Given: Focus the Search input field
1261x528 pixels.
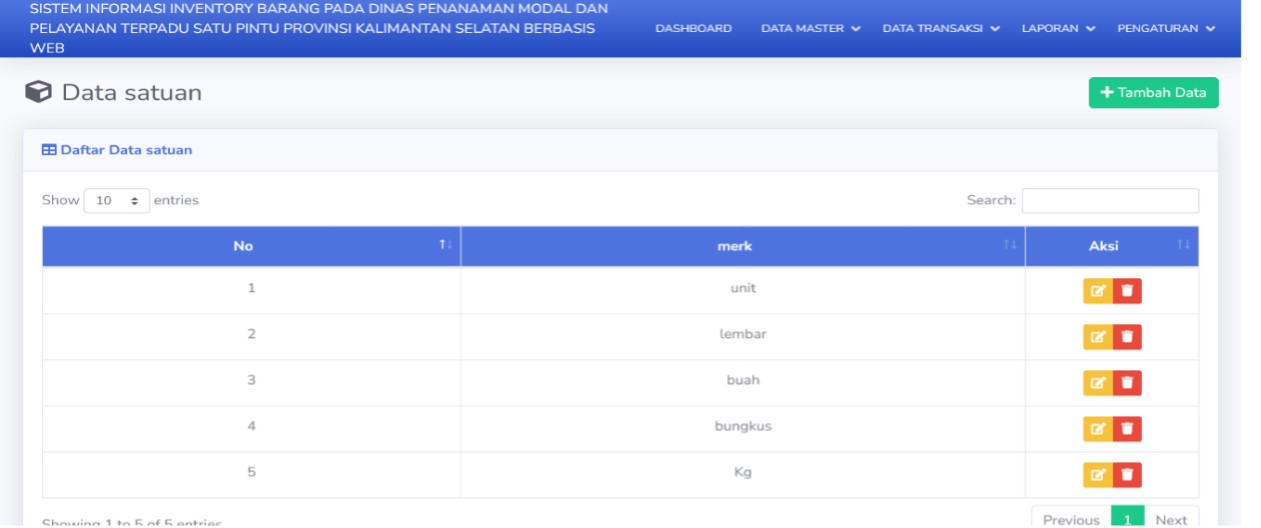Looking at the screenshot, I should [x=1110, y=200].
